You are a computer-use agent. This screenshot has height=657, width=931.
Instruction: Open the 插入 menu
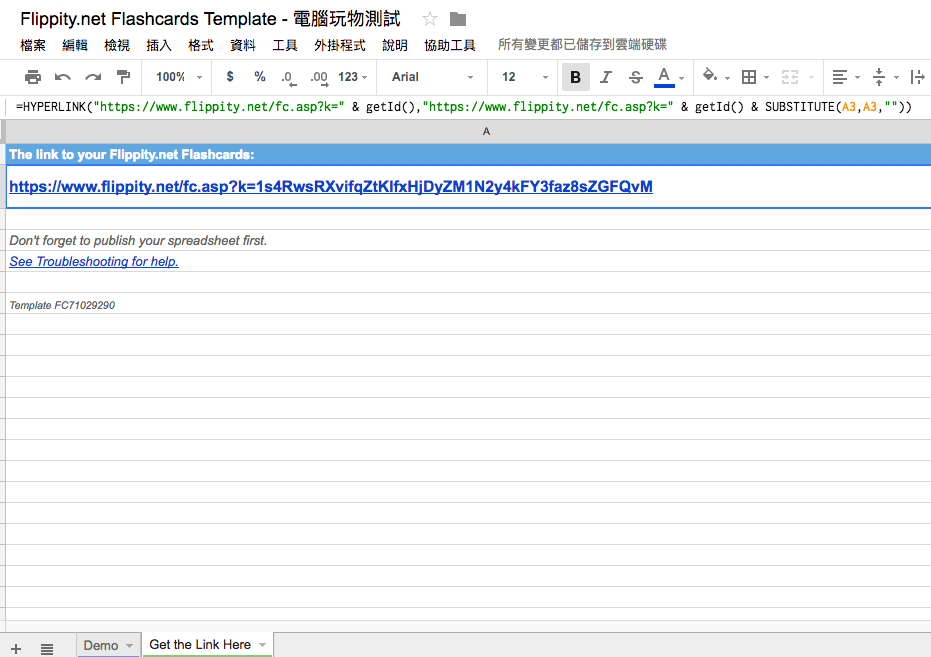[x=159, y=45]
